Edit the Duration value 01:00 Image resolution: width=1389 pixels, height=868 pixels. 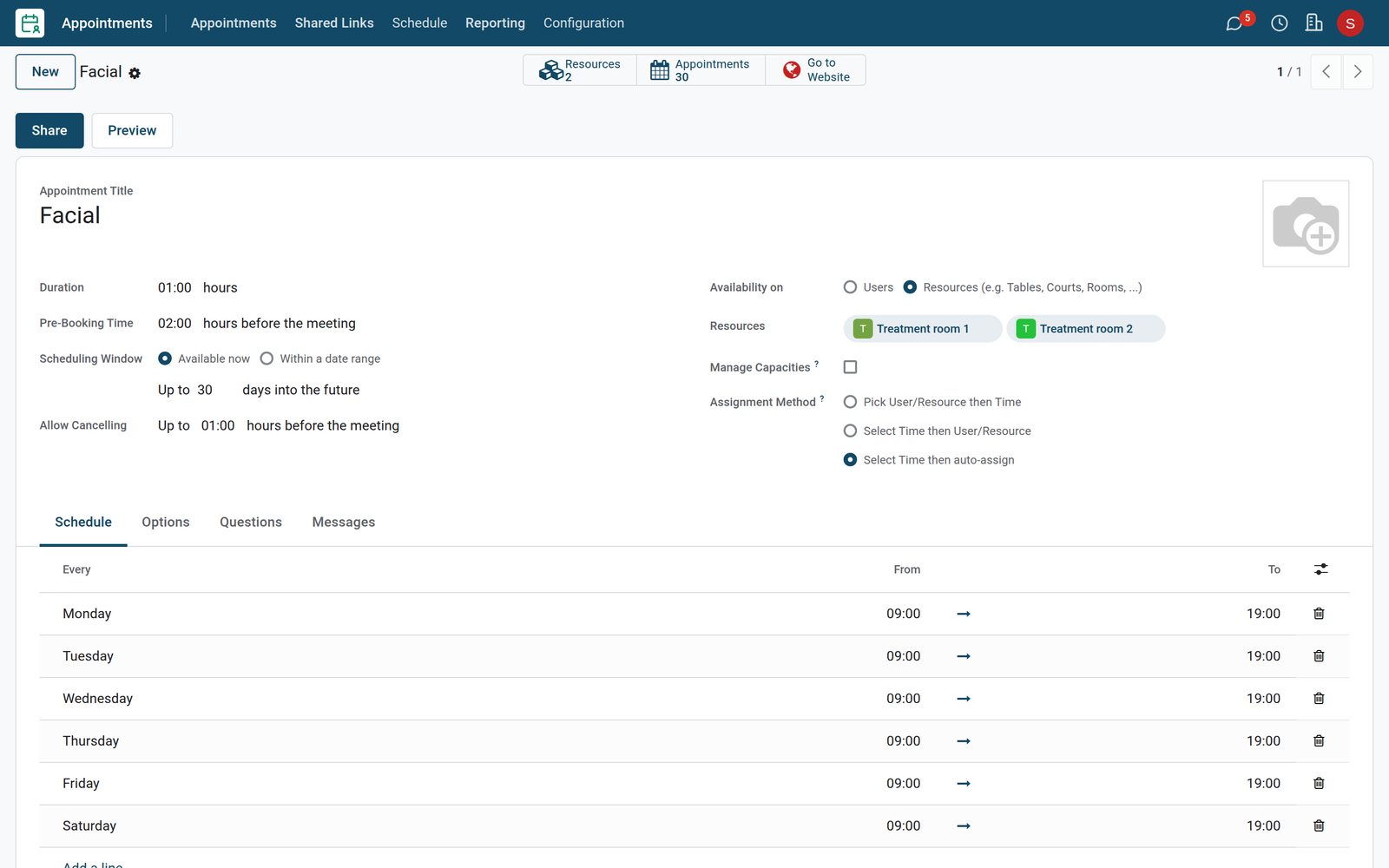174,288
